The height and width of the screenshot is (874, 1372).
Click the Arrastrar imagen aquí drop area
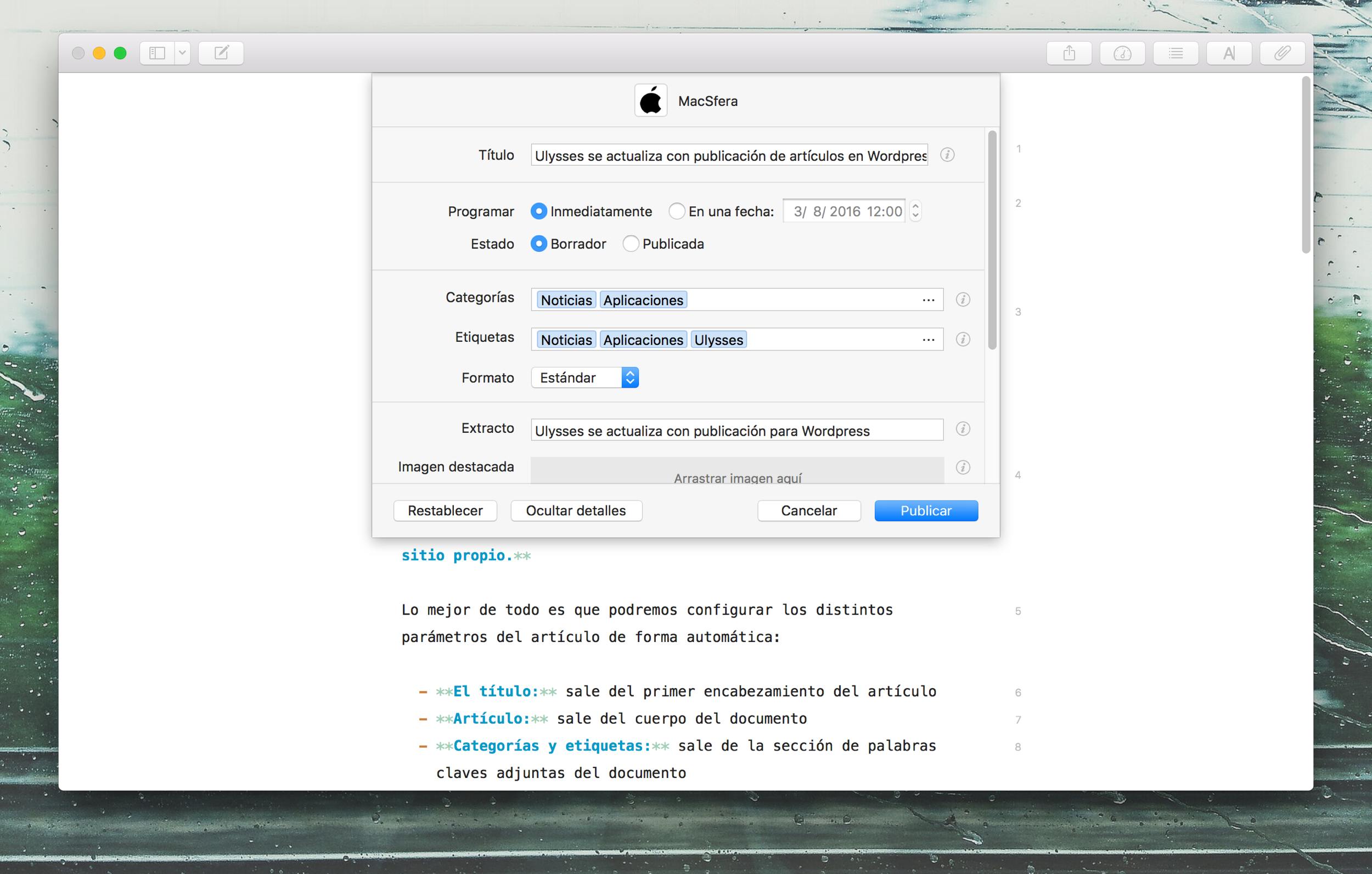[x=737, y=471]
